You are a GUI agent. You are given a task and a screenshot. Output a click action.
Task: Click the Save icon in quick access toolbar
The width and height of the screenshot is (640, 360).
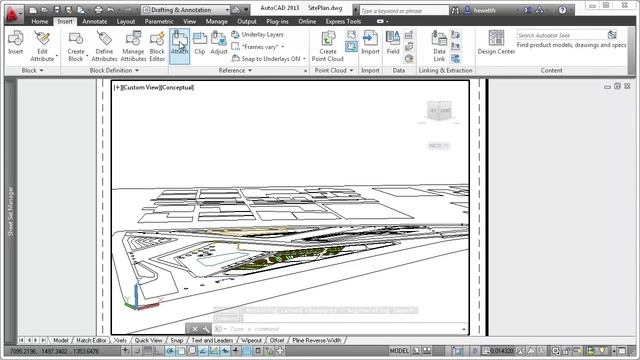tap(57, 10)
